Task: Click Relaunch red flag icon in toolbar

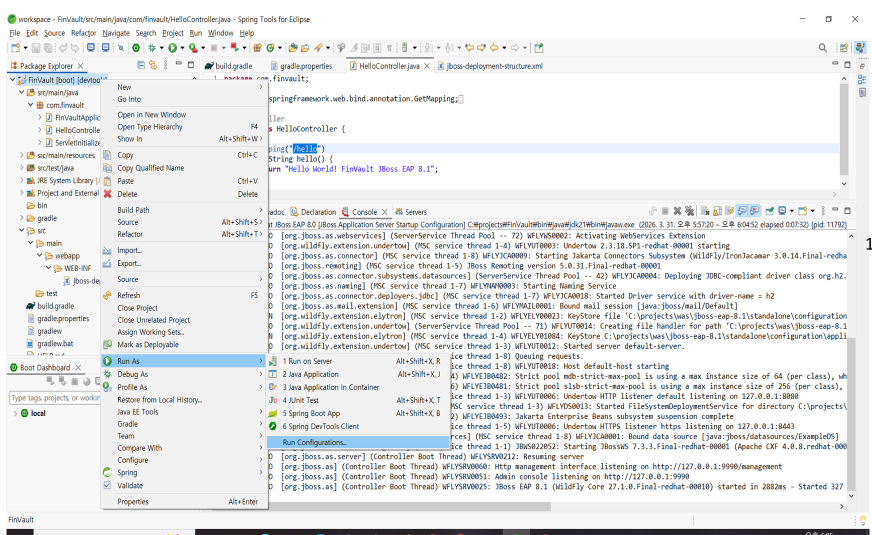Action: tap(234, 48)
